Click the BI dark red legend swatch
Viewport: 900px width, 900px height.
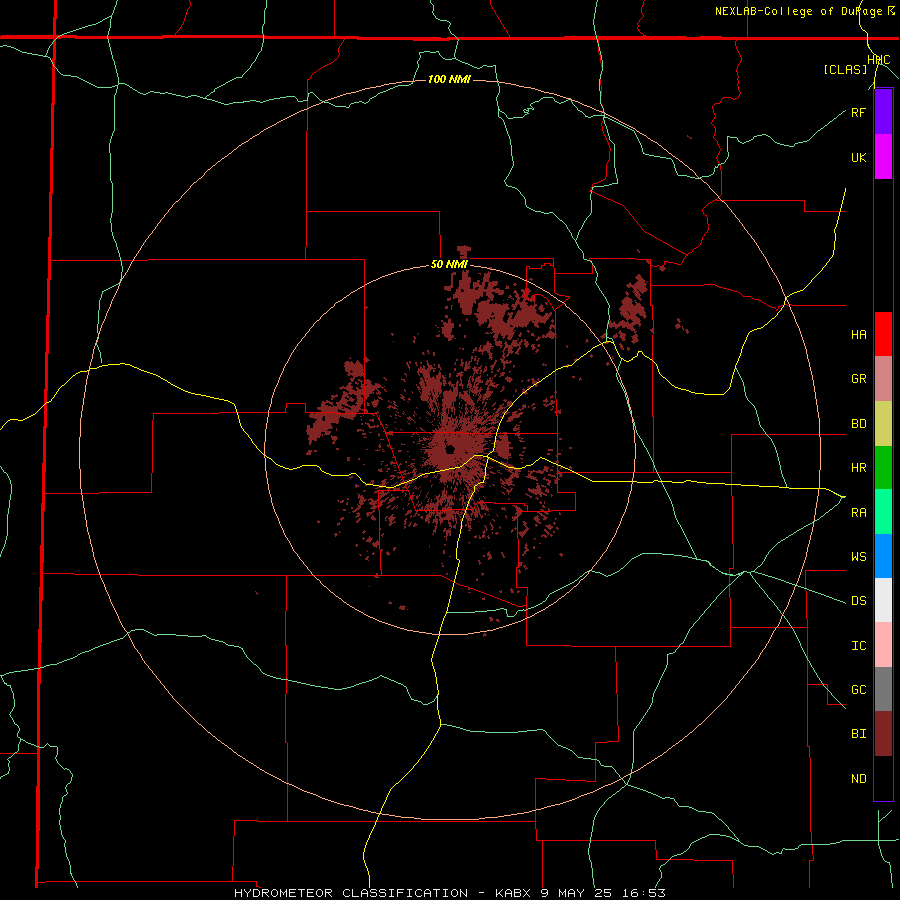(x=883, y=734)
